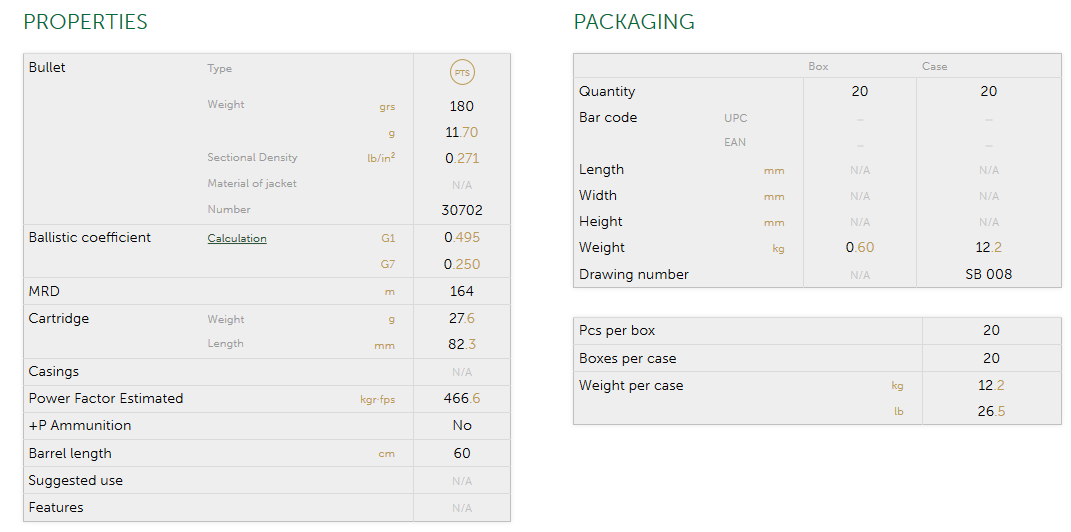Click the cartridge length value 82.3

(461, 344)
